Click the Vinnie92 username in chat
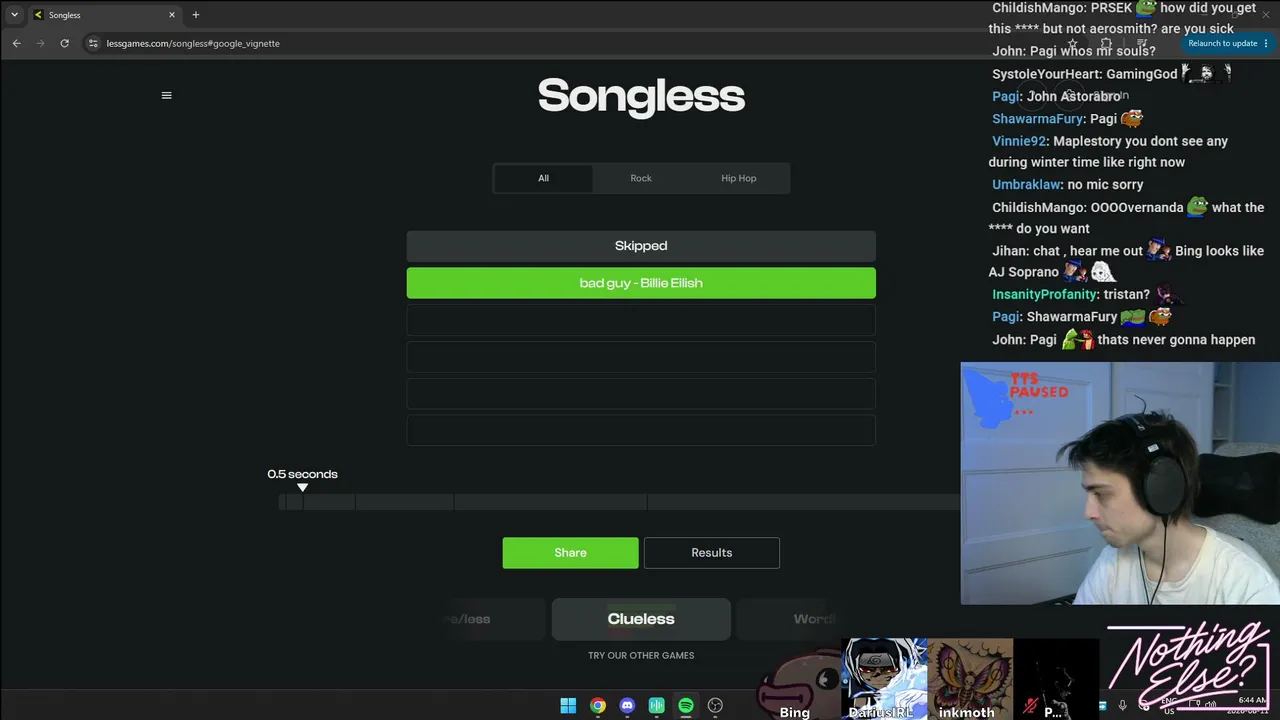This screenshot has width=1280, height=720. point(1019,142)
